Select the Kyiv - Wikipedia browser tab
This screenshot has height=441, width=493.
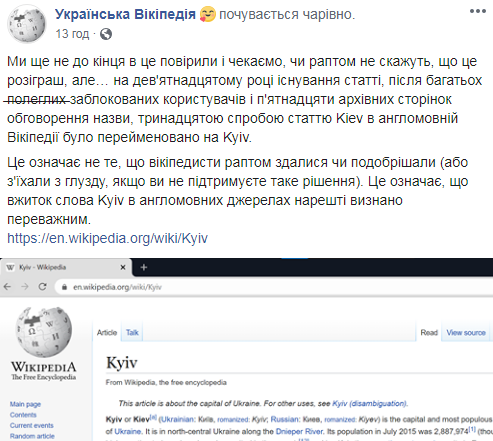coord(66,267)
